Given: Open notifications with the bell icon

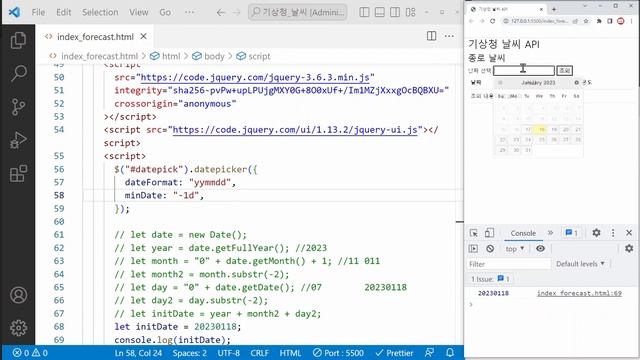Looking at the screenshot, I should [450, 353].
